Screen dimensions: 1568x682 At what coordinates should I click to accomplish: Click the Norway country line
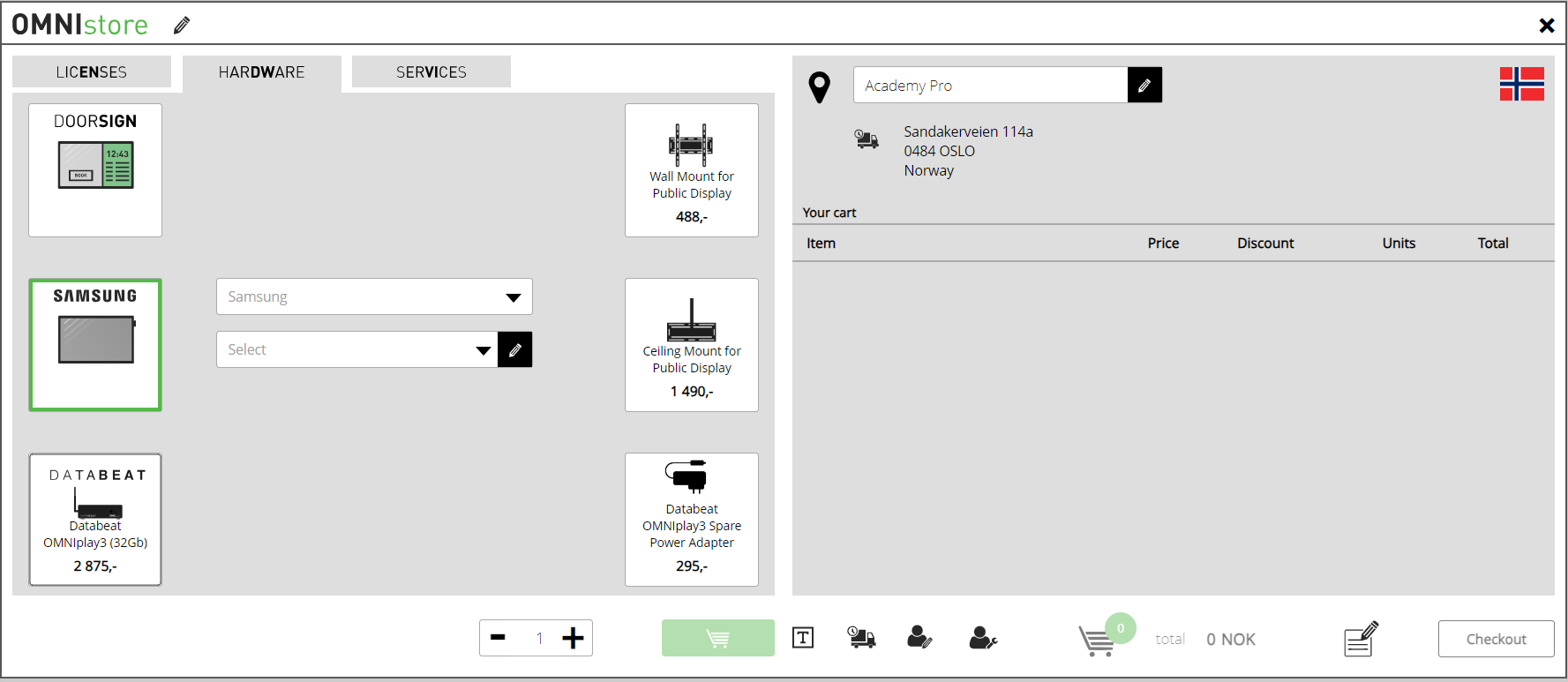coord(928,170)
